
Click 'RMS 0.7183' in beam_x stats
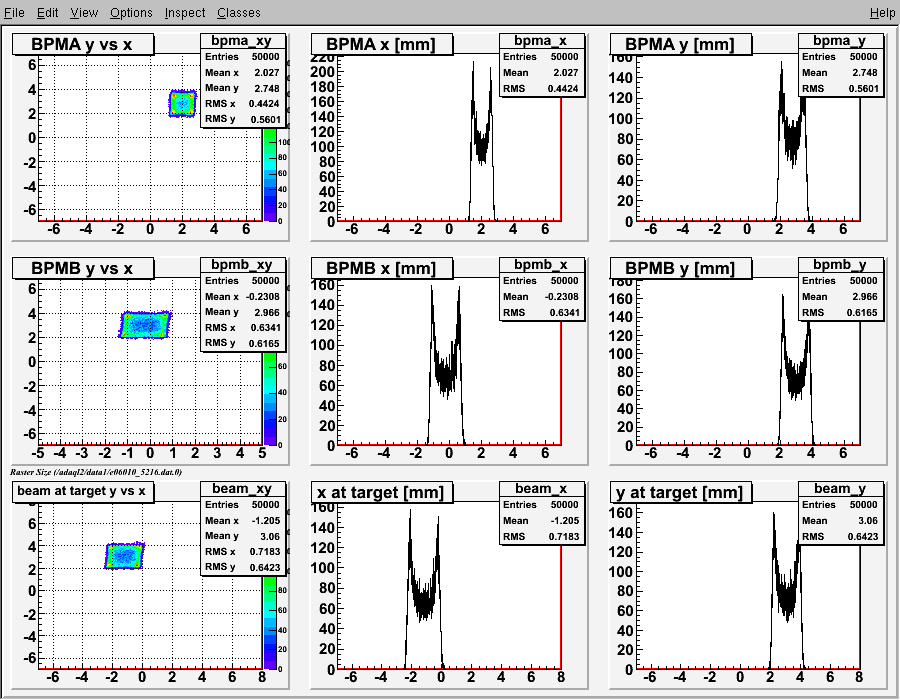[541, 536]
